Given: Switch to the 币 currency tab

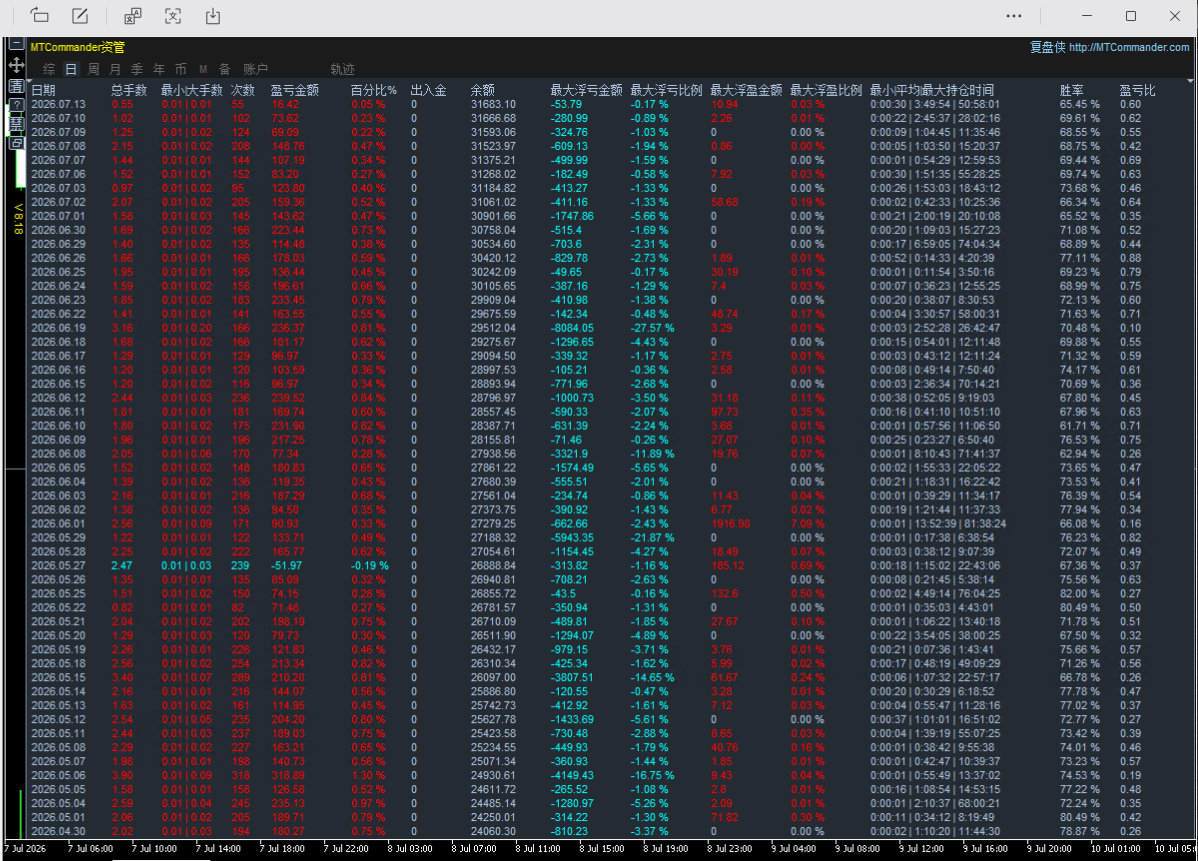Looking at the screenshot, I should point(181,70).
